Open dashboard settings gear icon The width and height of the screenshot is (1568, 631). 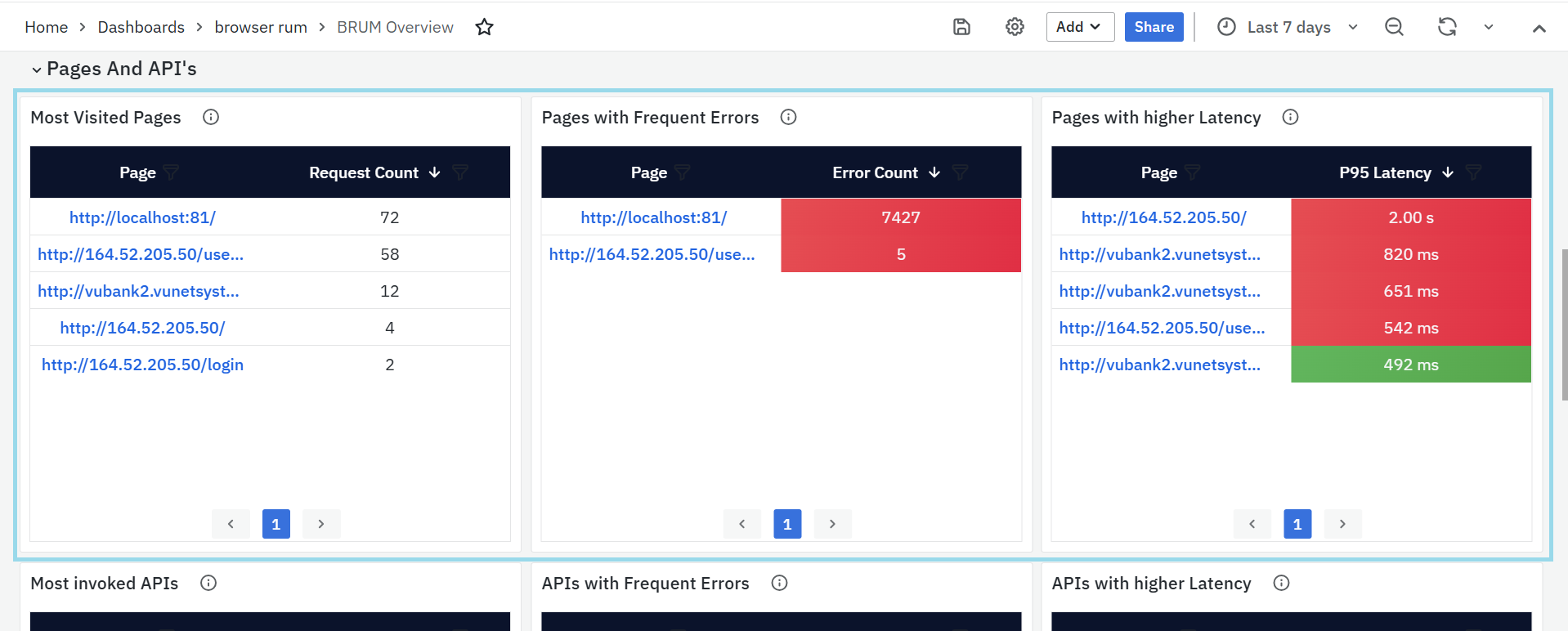(x=1015, y=27)
